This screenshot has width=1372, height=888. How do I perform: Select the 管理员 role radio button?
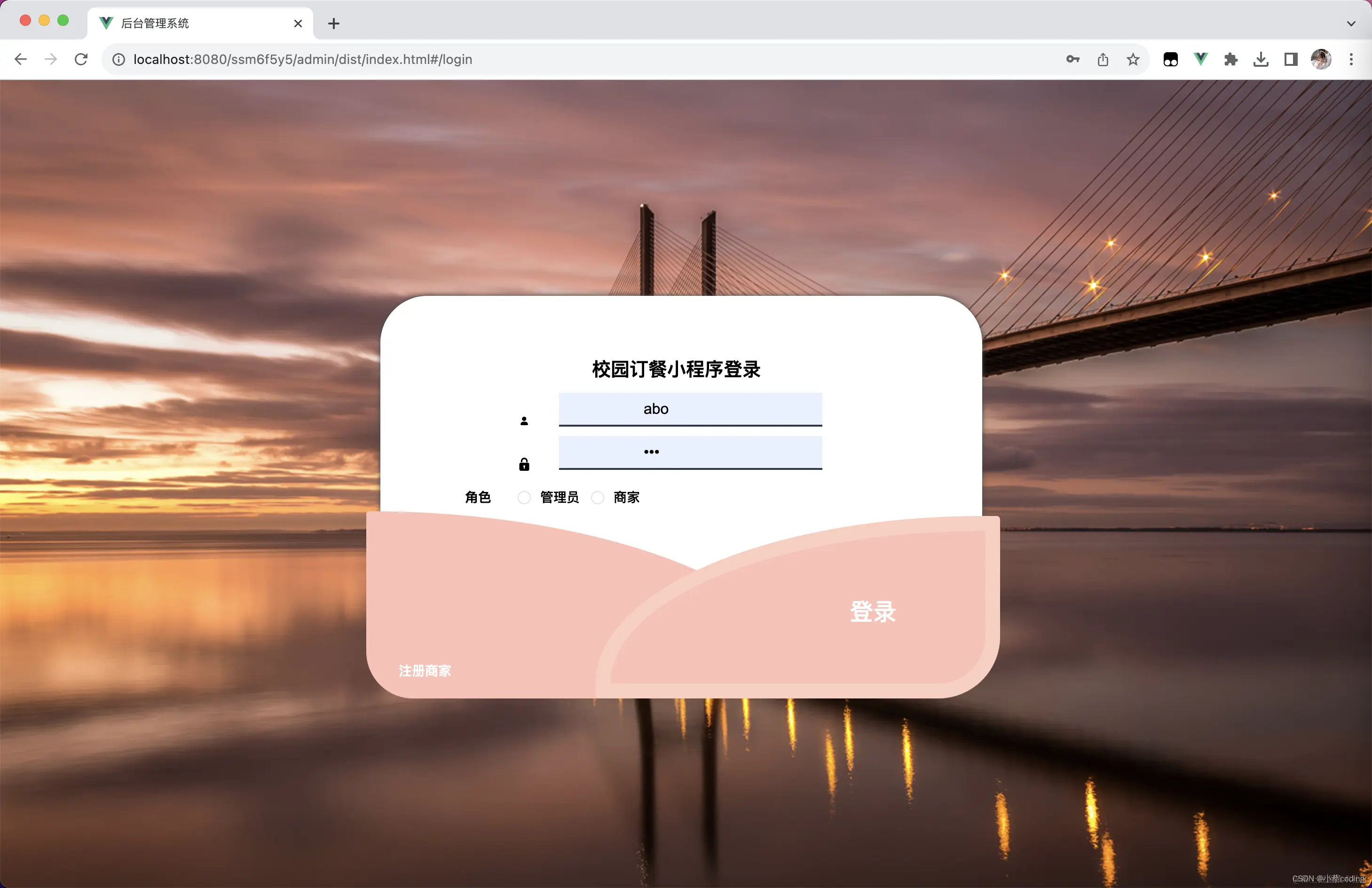click(x=524, y=497)
